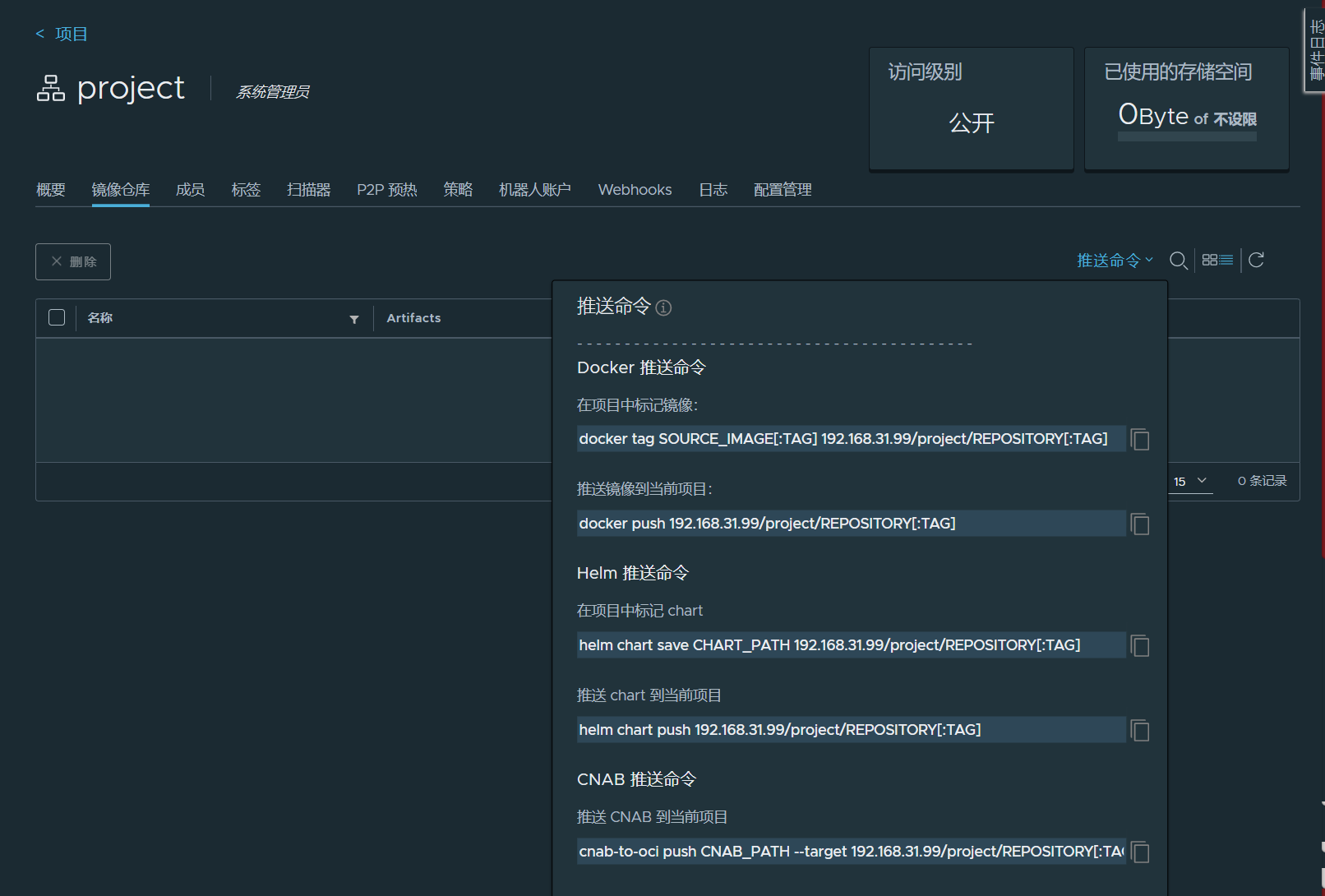Click the storage usage progress bar
The height and width of the screenshot is (896, 1325).
(1186, 136)
